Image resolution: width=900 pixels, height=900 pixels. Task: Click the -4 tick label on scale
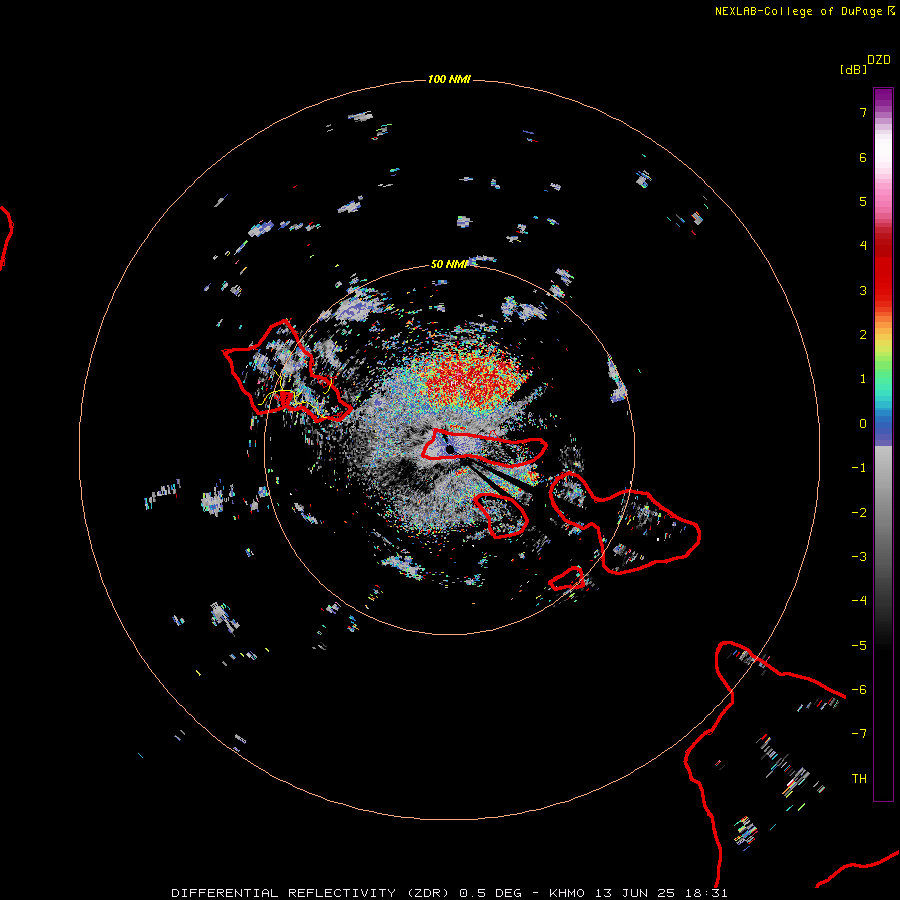coord(859,601)
